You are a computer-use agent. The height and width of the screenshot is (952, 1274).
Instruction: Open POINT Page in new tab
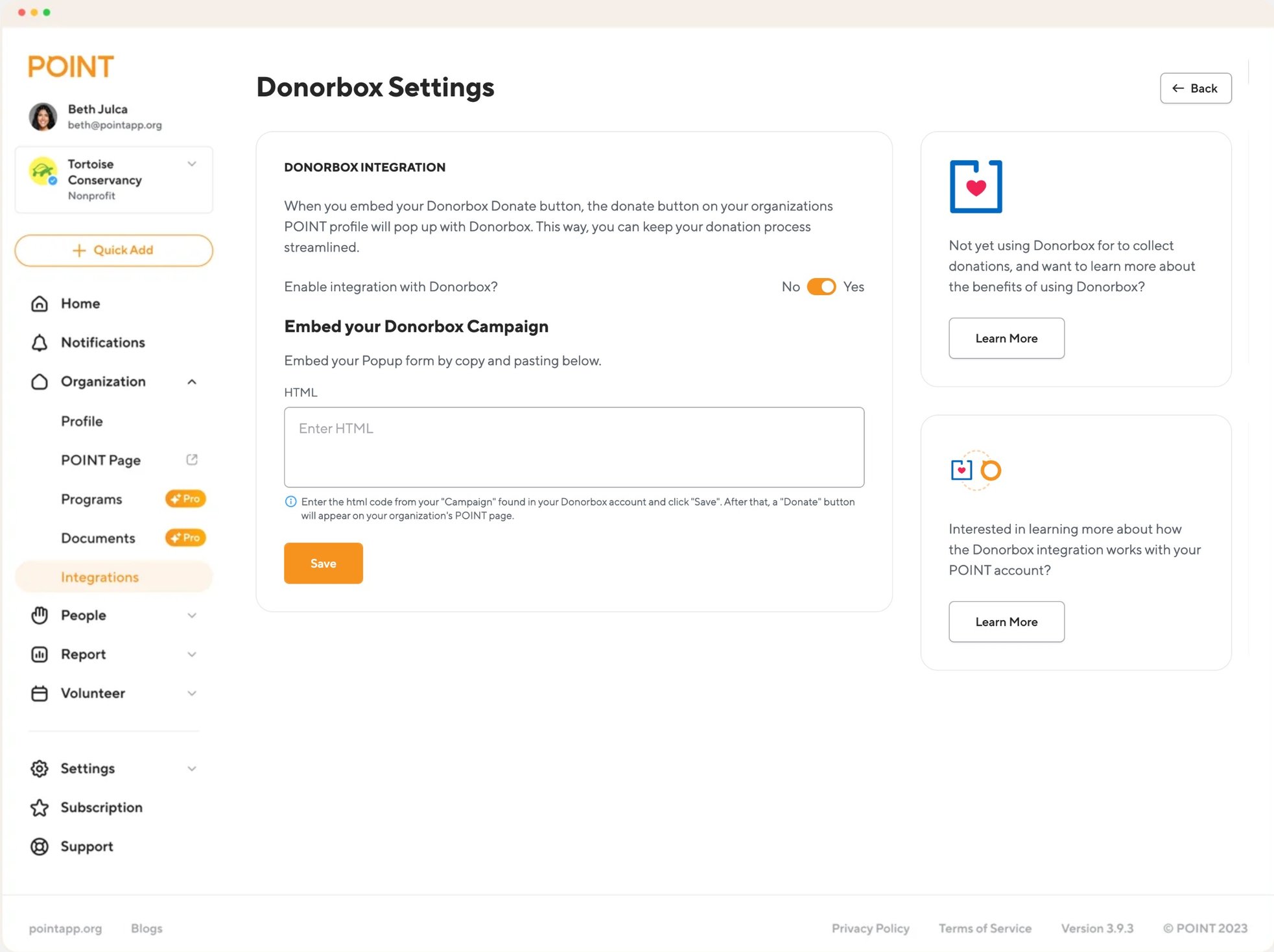[x=191, y=460]
